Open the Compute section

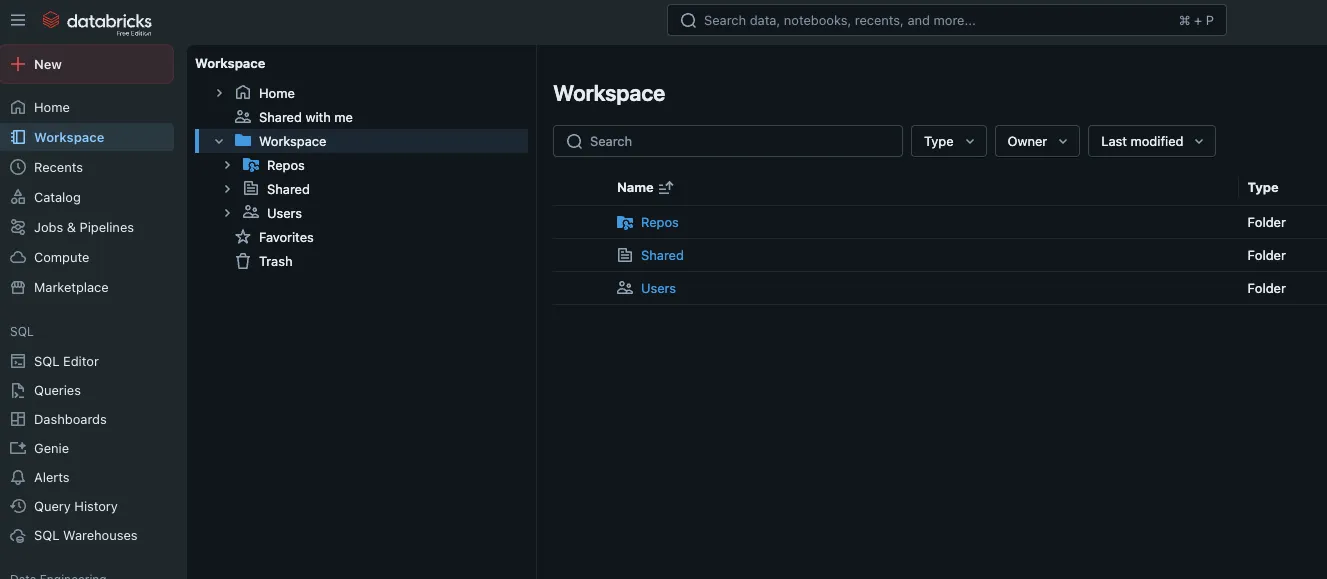tap(61, 257)
